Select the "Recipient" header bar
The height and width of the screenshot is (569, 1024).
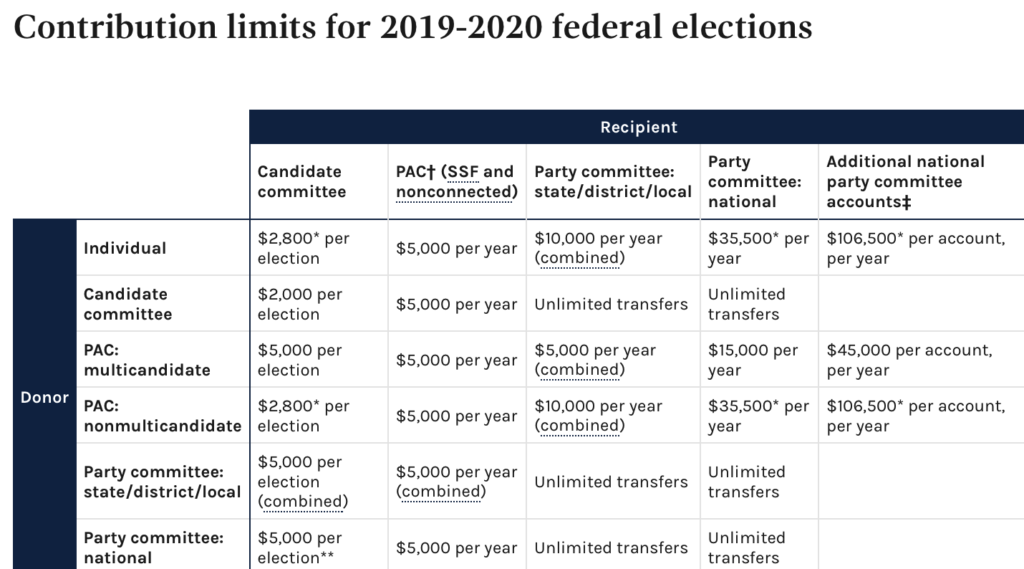coord(637,127)
